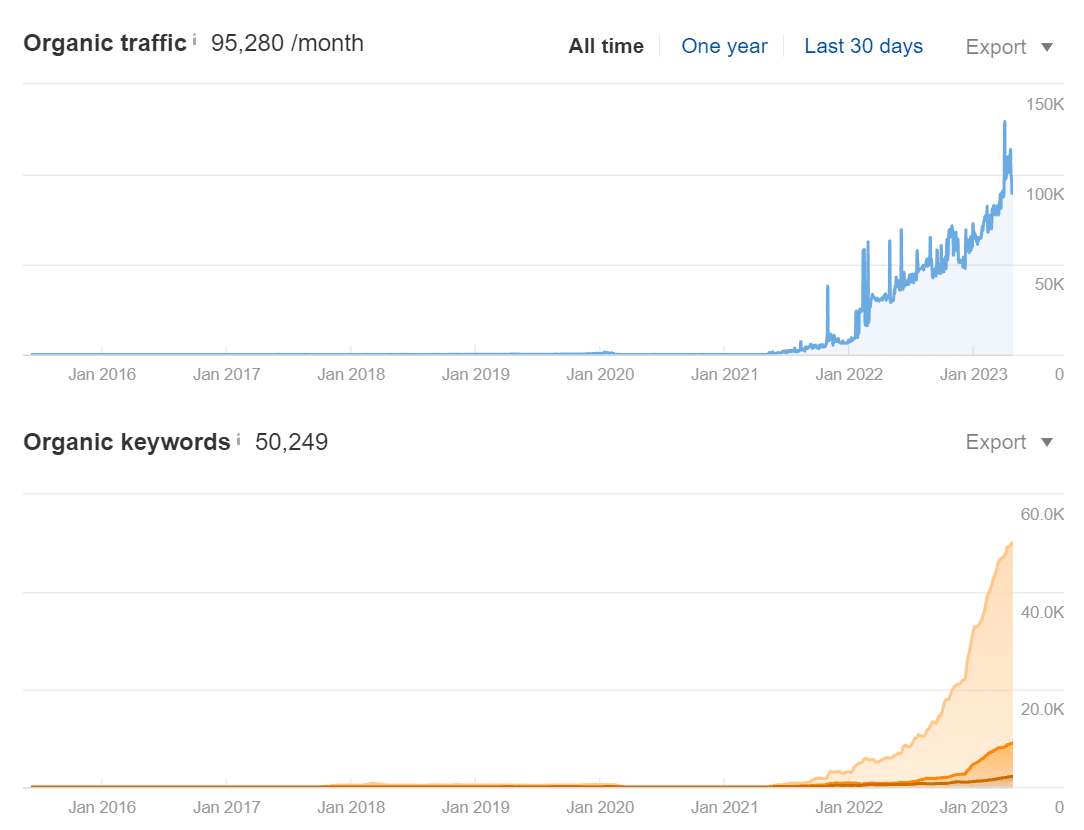Click the Jan 2016 label on traffic chart
This screenshot has height=830, width=1084.
click(x=101, y=375)
